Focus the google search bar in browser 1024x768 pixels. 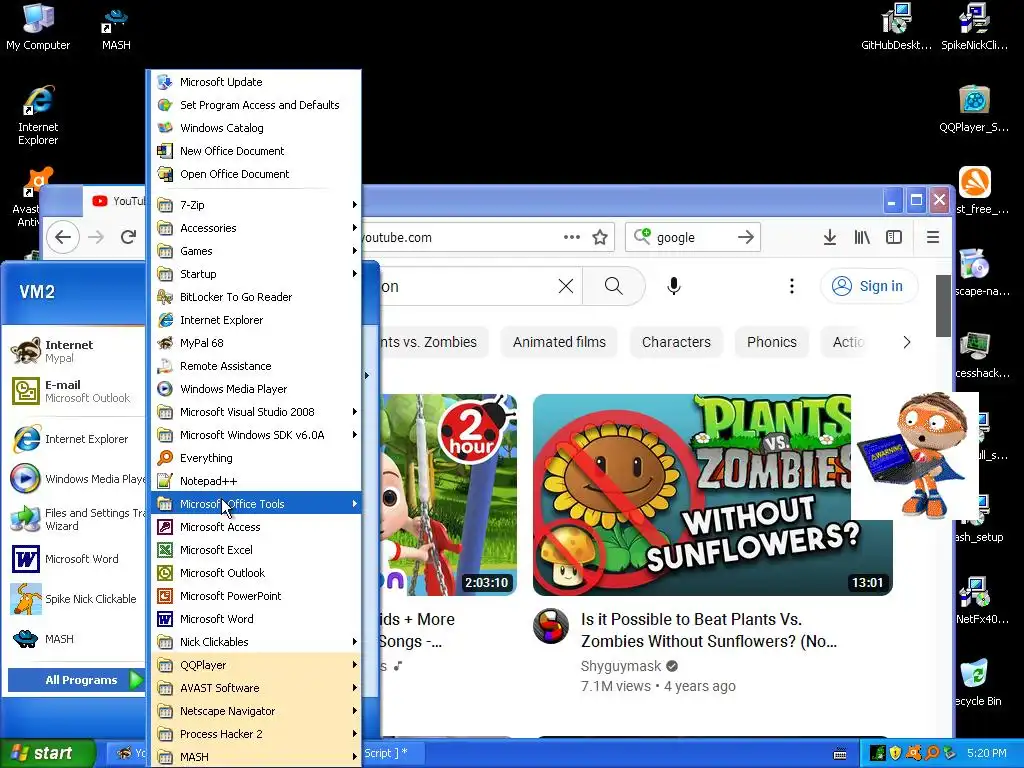tap(692, 237)
